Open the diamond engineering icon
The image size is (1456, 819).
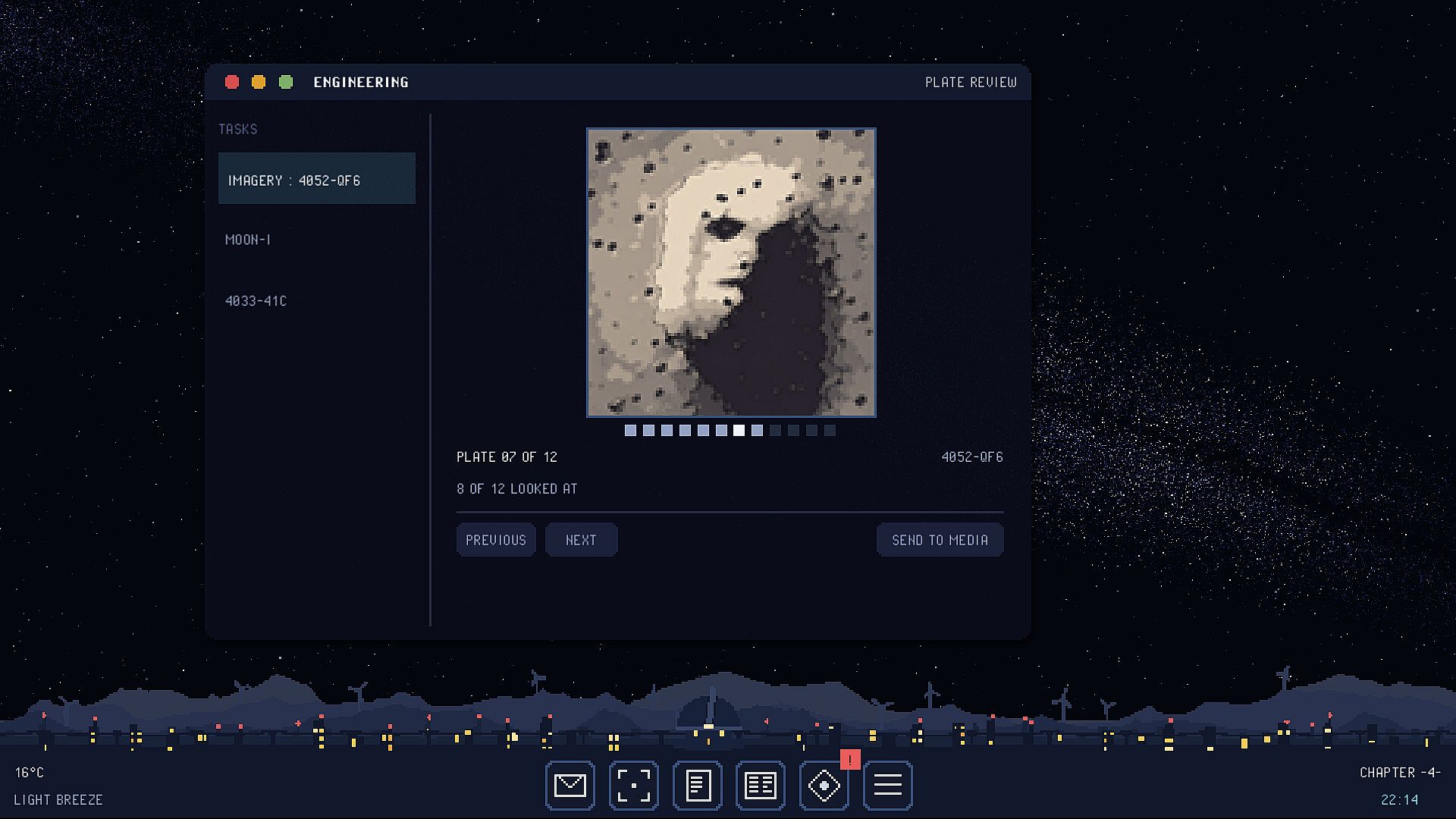[x=824, y=786]
